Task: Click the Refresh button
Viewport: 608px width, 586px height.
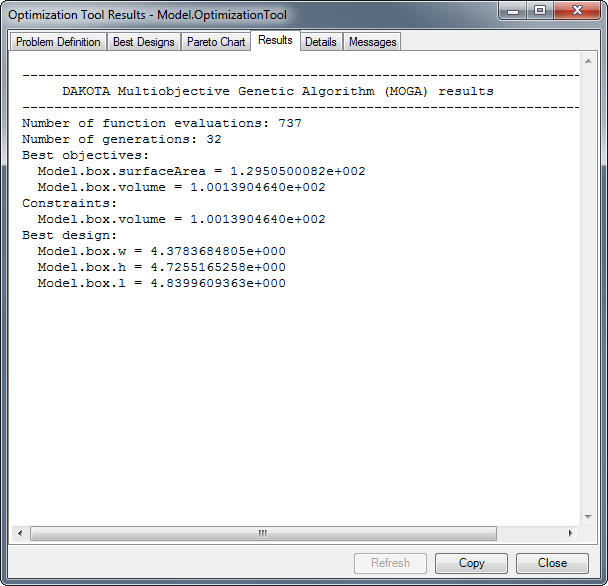Action: point(390,563)
